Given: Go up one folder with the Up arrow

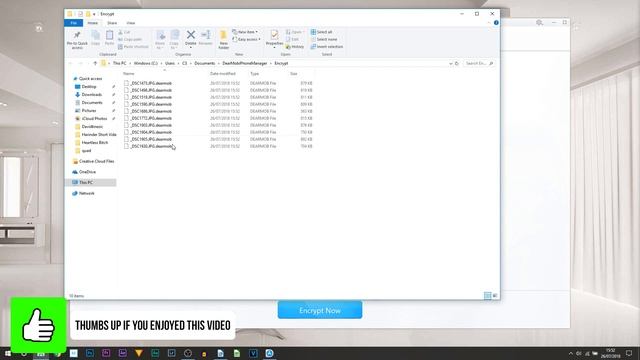Looking at the screenshot, I should tap(95, 63).
